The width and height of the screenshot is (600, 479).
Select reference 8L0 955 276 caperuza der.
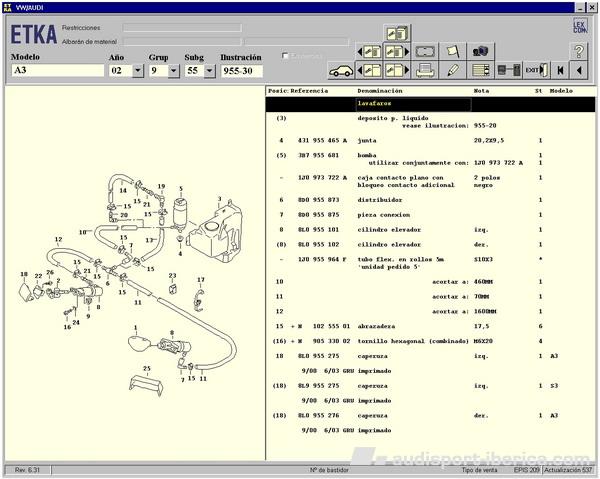[x=430, y=415]
